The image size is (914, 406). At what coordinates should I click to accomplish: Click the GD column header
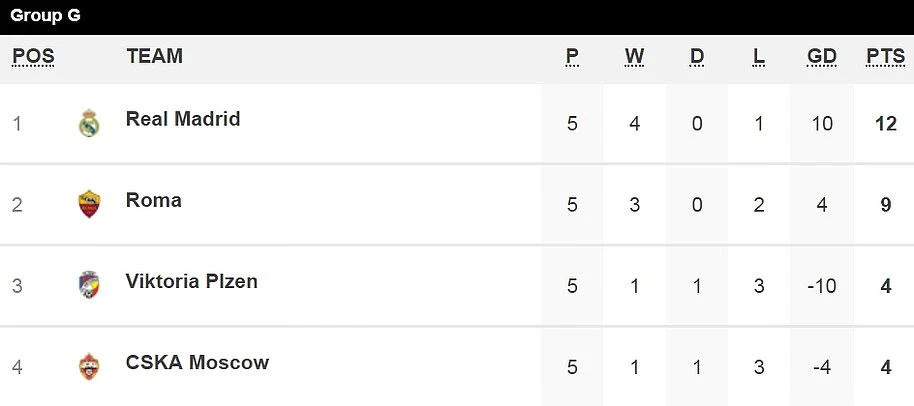click(x=822, y=57)
